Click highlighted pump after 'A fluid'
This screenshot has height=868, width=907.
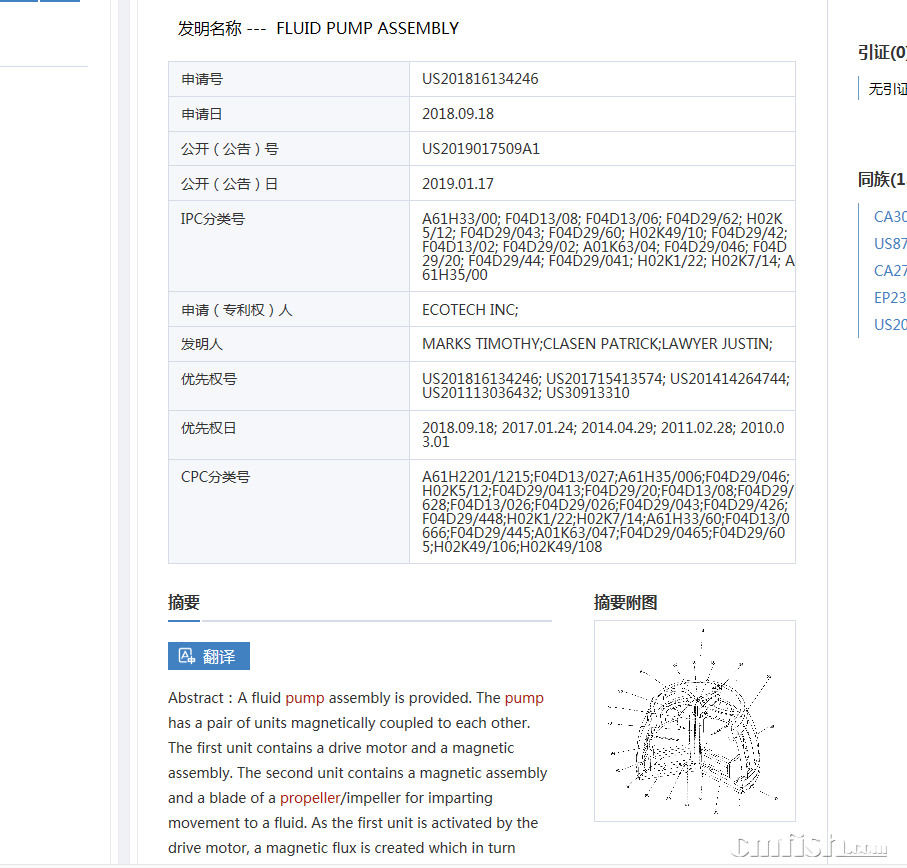point(305,698)
